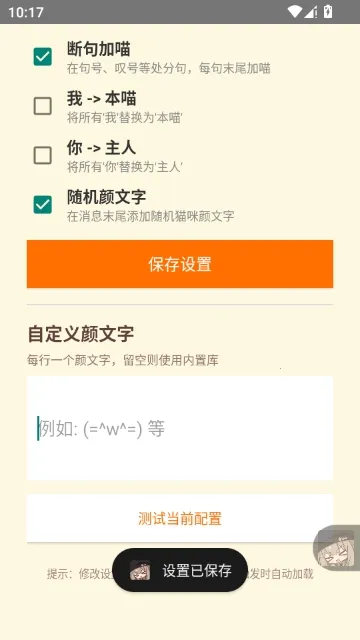The image size is (360, 640).
Task: Tap the battery status icon
Action: point(328,12)
